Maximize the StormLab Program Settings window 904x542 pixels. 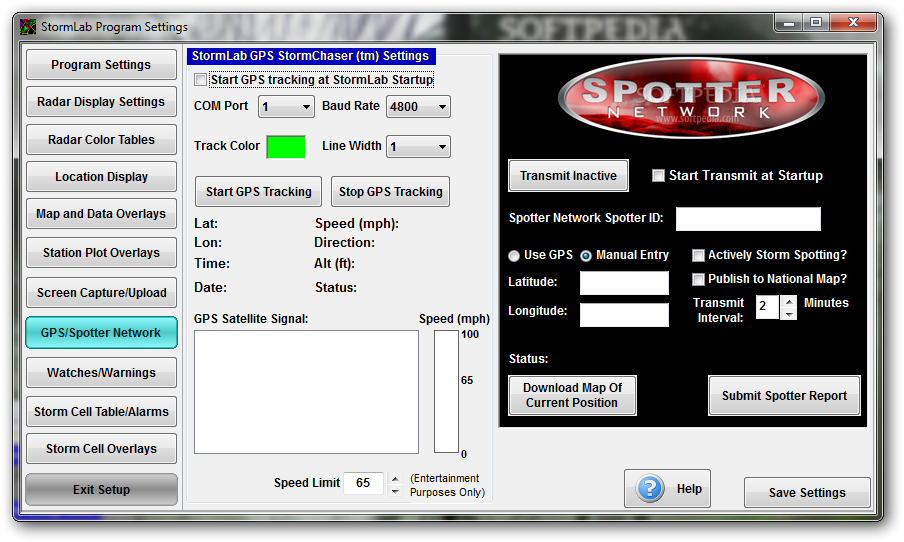click(x=816, y=22)
